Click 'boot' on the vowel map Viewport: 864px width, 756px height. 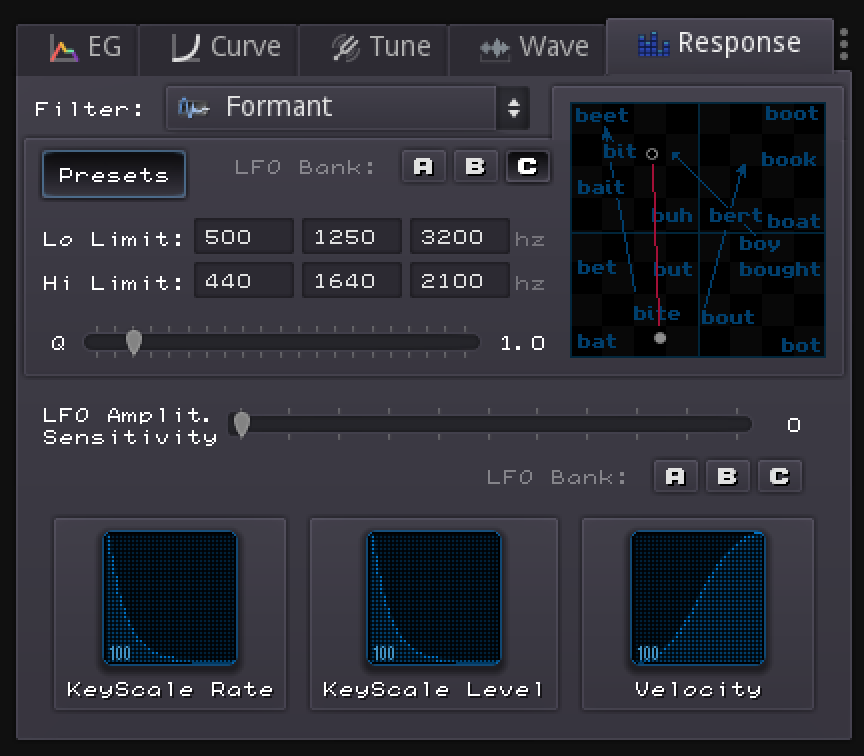point(792,114)
